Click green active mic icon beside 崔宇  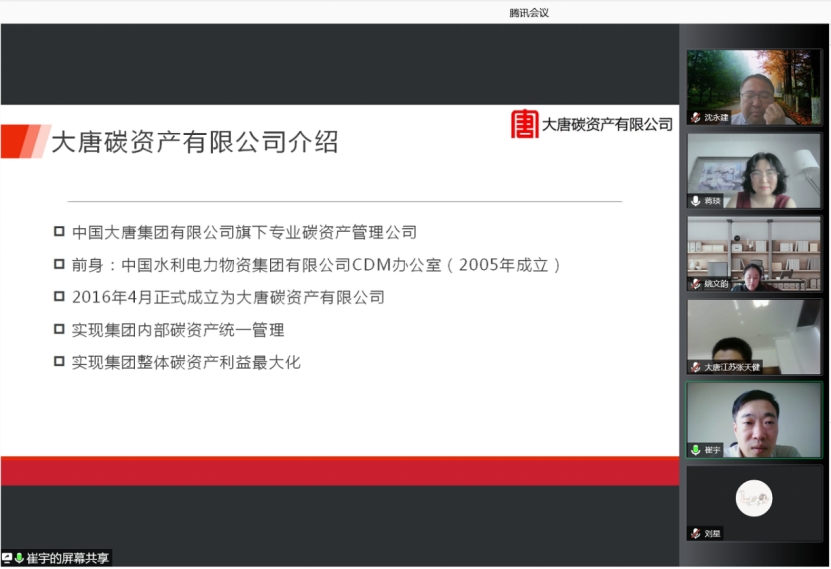[695, 450]
